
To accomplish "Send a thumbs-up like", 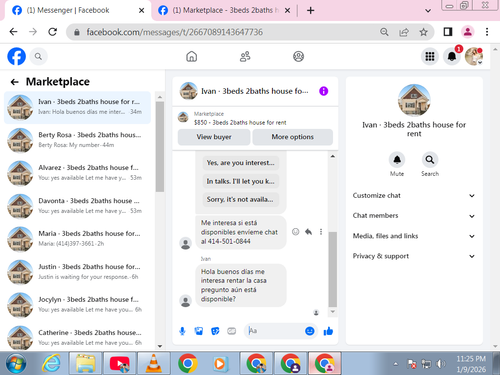I will [328, 331].
